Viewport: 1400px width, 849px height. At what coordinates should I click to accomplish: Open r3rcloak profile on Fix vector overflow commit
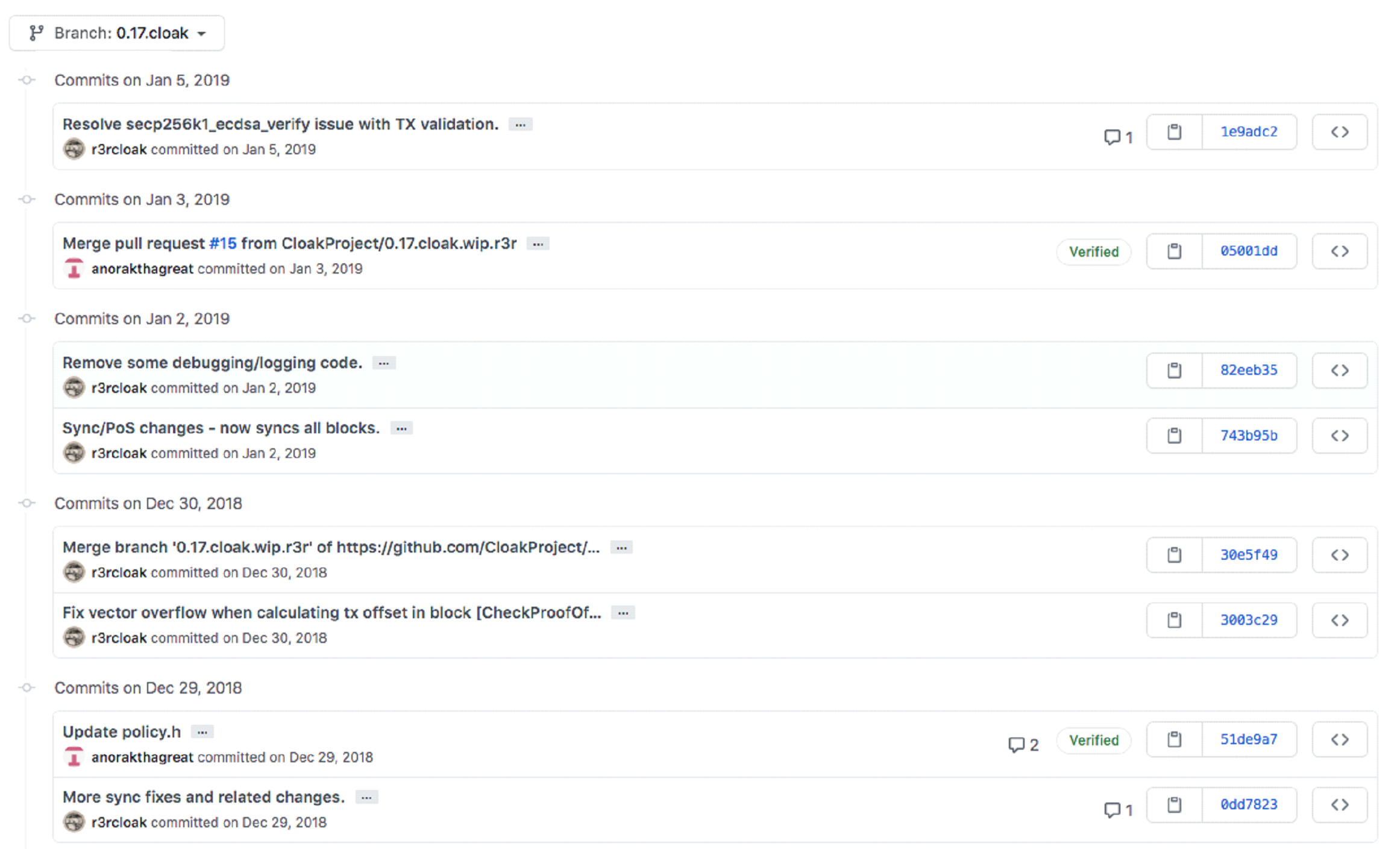119,638
